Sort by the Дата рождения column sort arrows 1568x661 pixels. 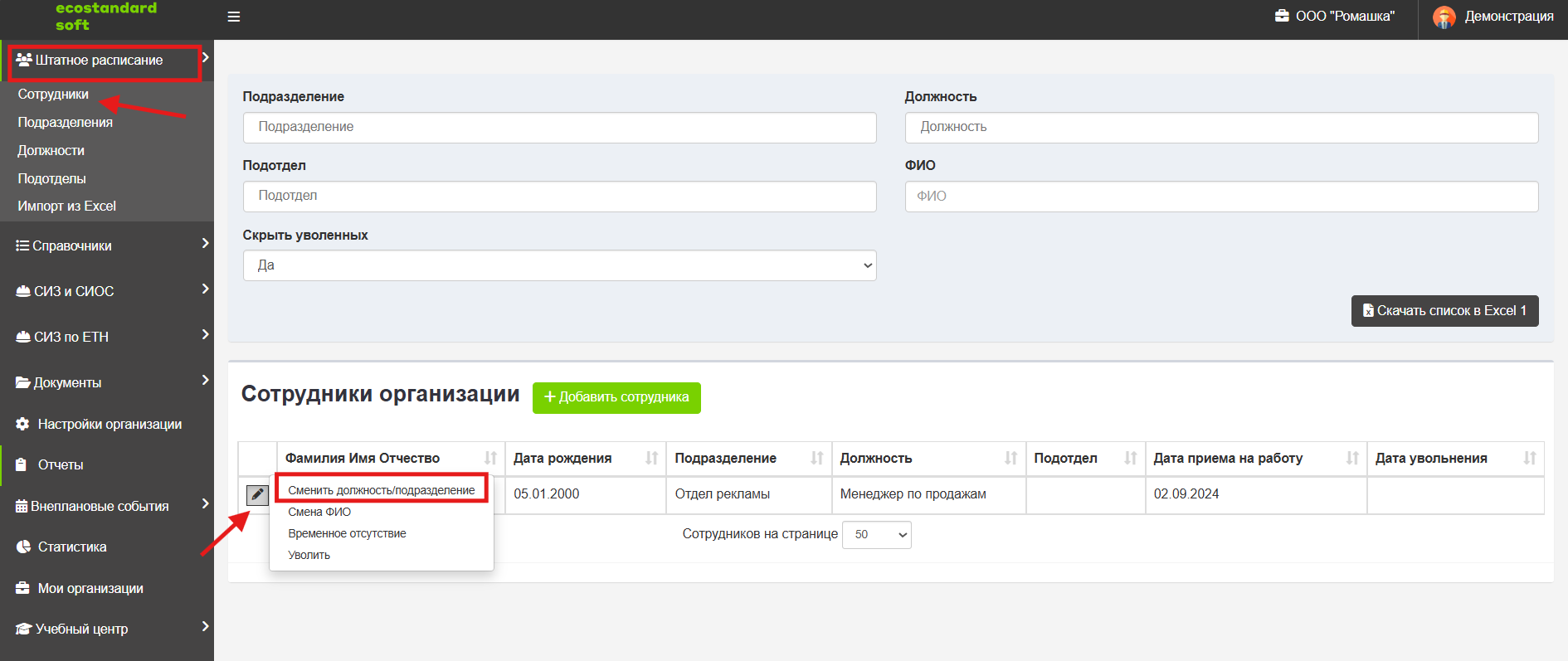tap(652, 458)
